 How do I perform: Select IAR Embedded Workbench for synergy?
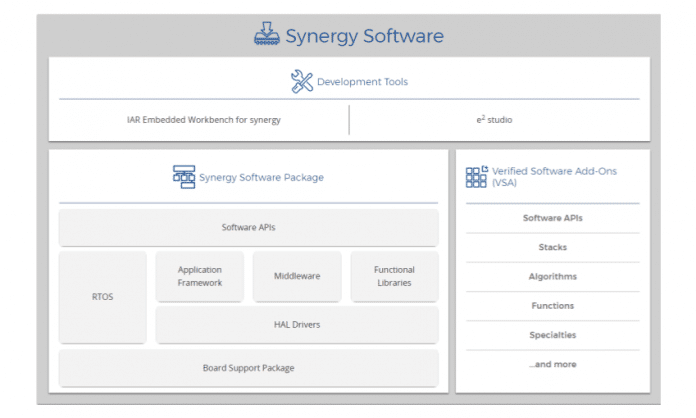(204, 120)
